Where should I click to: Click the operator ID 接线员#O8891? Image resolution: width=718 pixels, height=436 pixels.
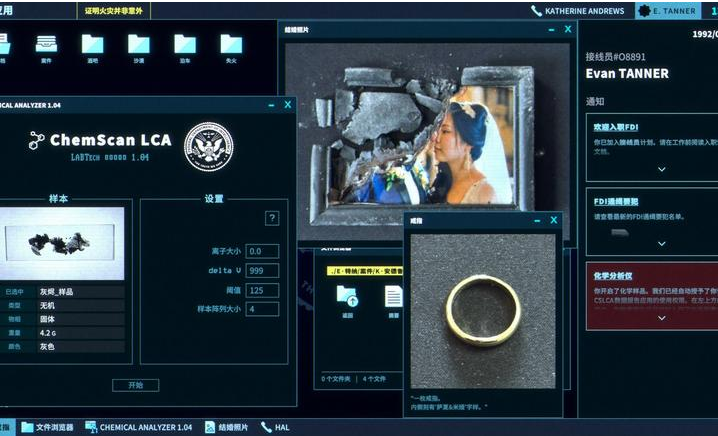coord(615,57)
